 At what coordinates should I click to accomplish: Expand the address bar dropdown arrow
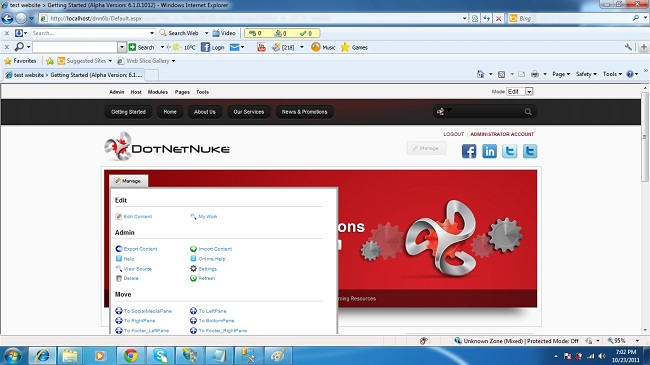pyautogui.click(x=464, y=18)
